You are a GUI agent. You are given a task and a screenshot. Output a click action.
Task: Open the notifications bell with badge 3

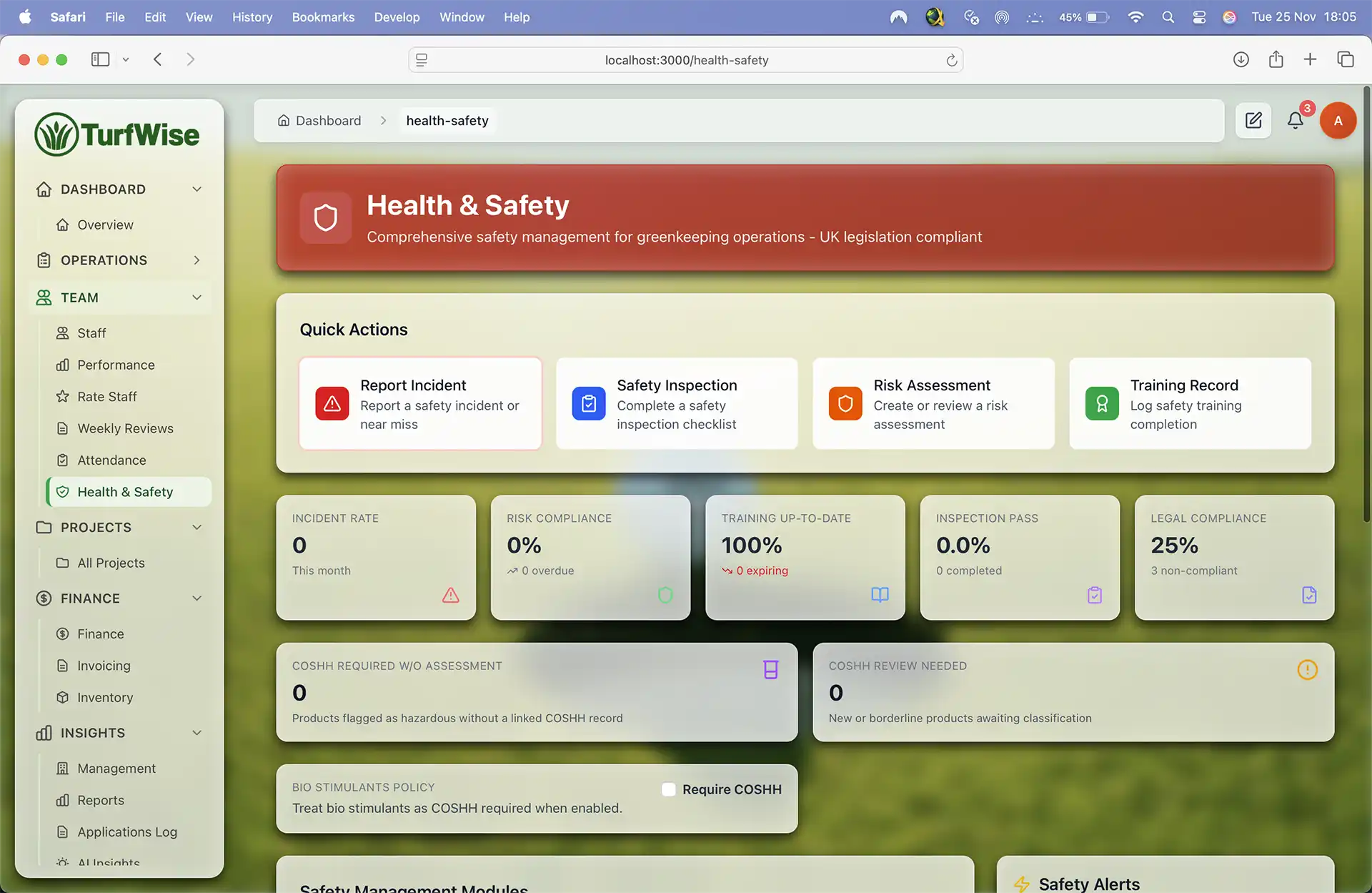(1295, 120)
